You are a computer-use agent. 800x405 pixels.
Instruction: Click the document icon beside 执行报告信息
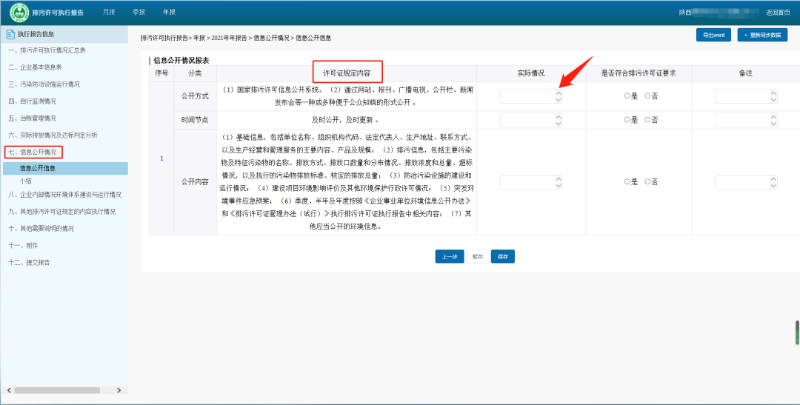point(9,34)
